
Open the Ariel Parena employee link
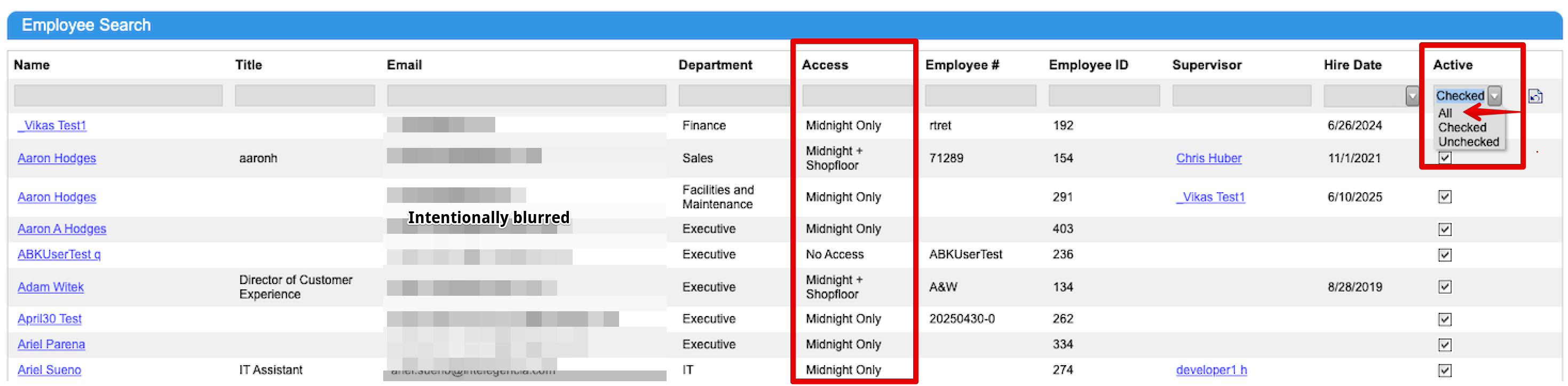click(51, 344)
